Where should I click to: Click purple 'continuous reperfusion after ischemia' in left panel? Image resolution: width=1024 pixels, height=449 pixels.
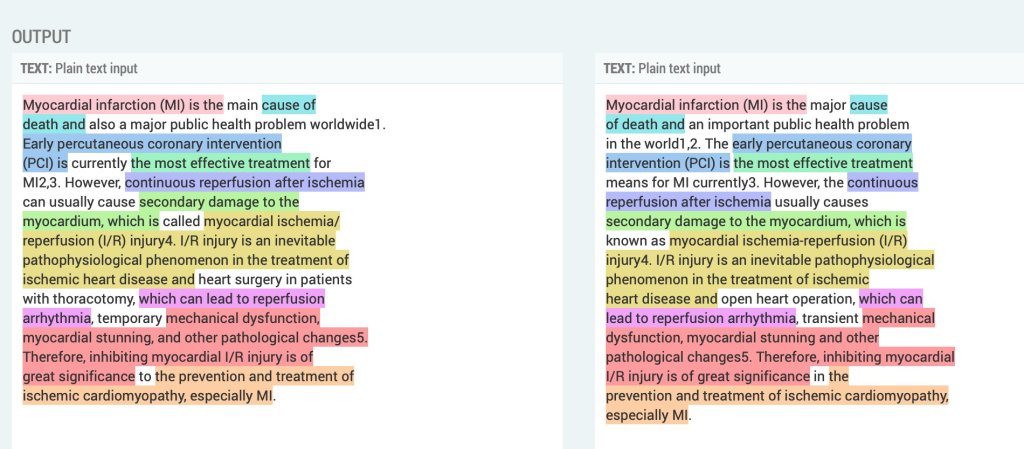coord(244,183)
